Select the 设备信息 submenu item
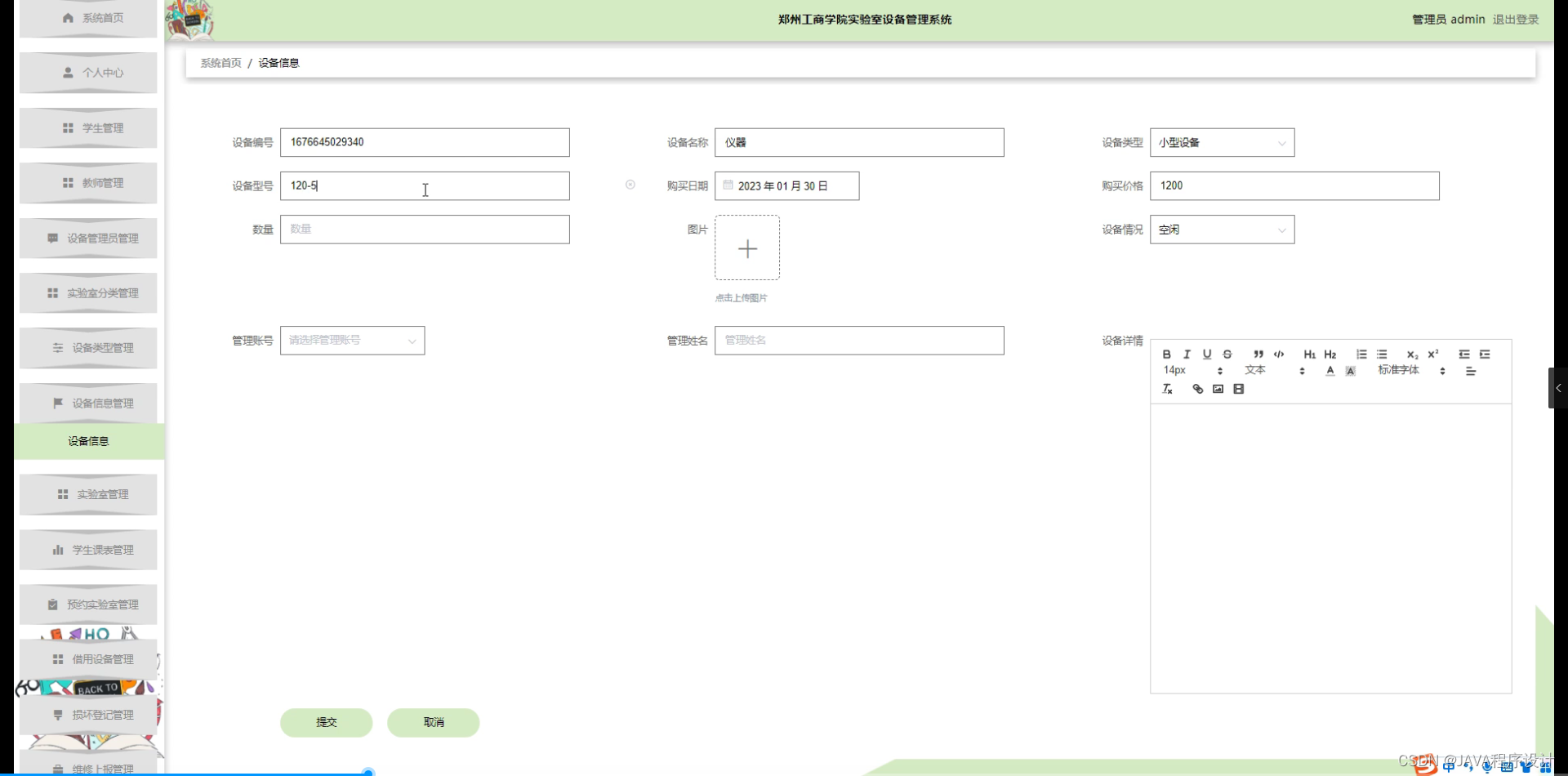This screenshot has height=776, width=1568. coord(89,441)
